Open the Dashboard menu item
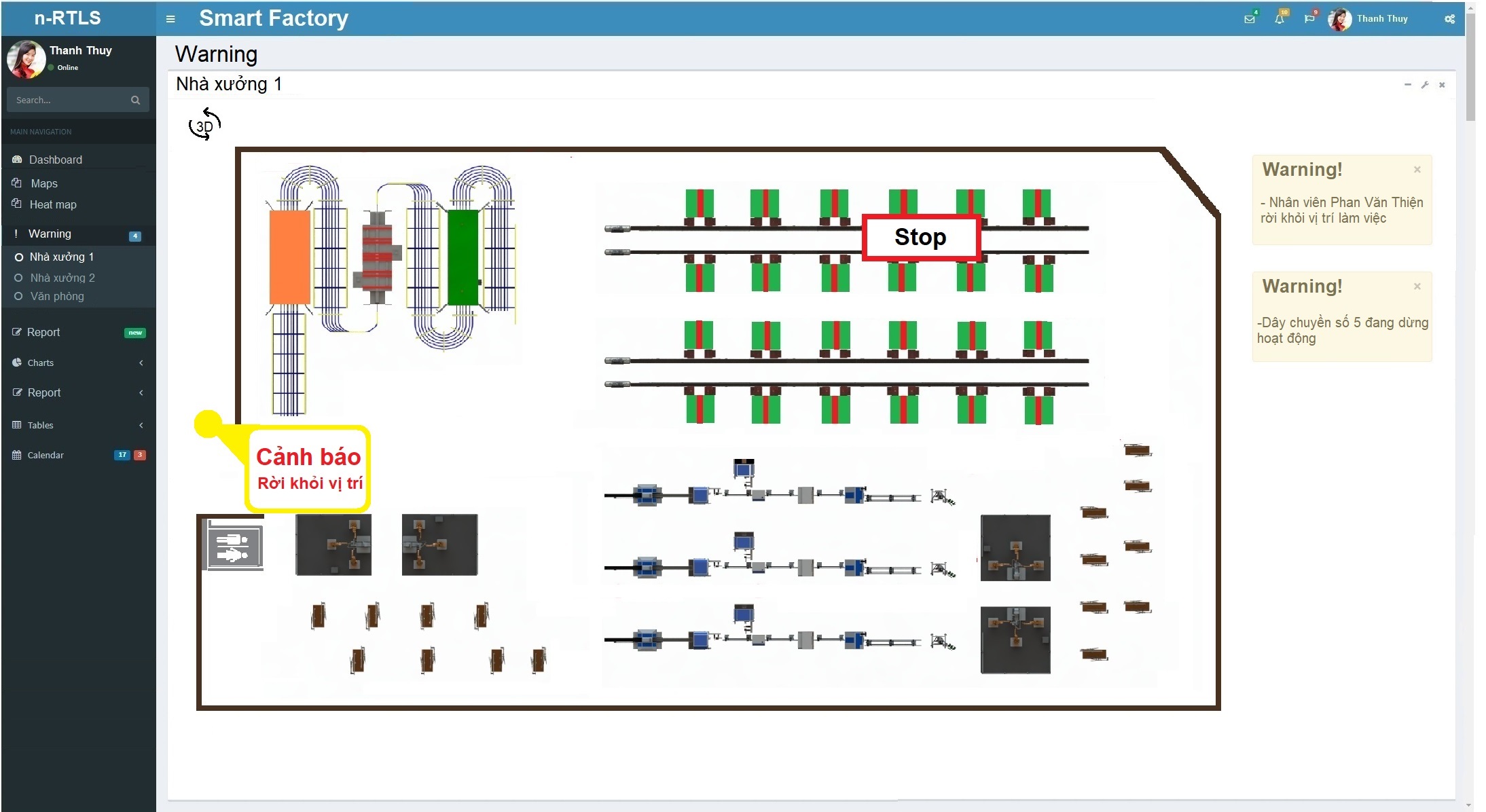The image size is (1486, 812). (55, 160)
